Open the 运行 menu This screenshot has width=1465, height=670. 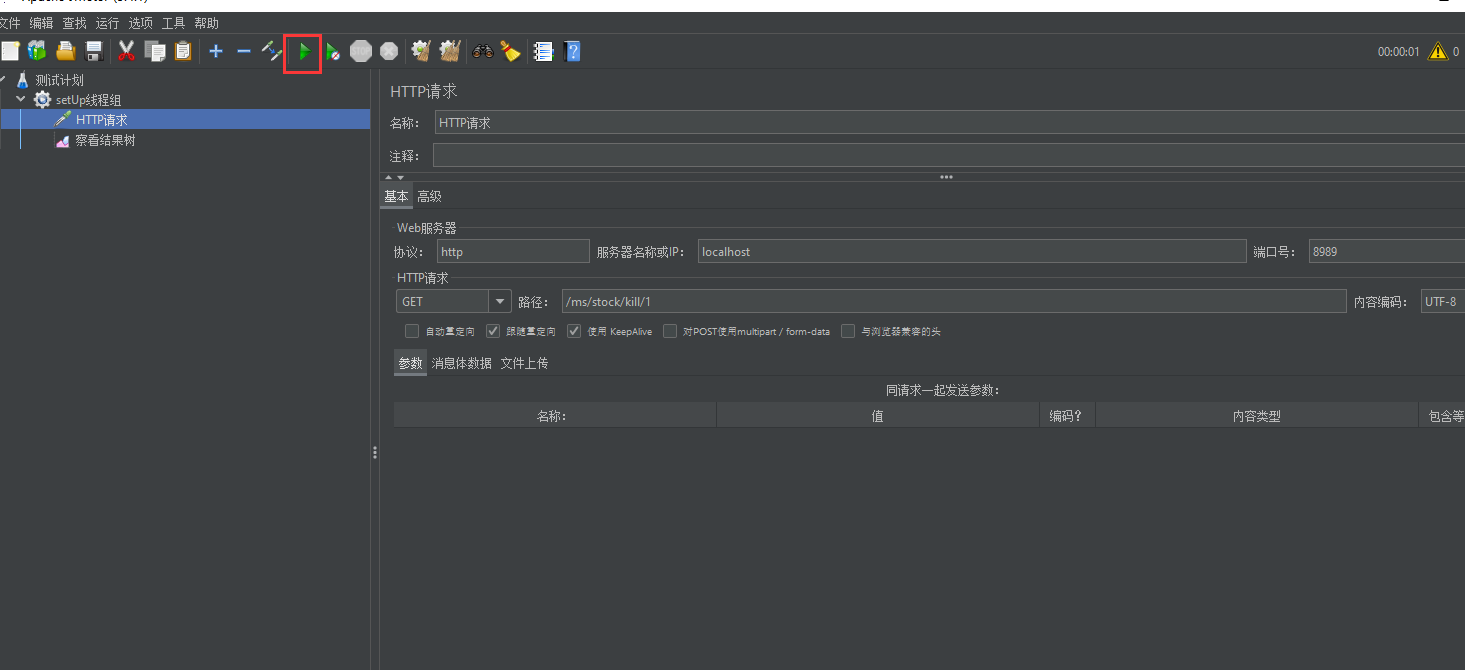pyautogui.click(x=108, y=23)
